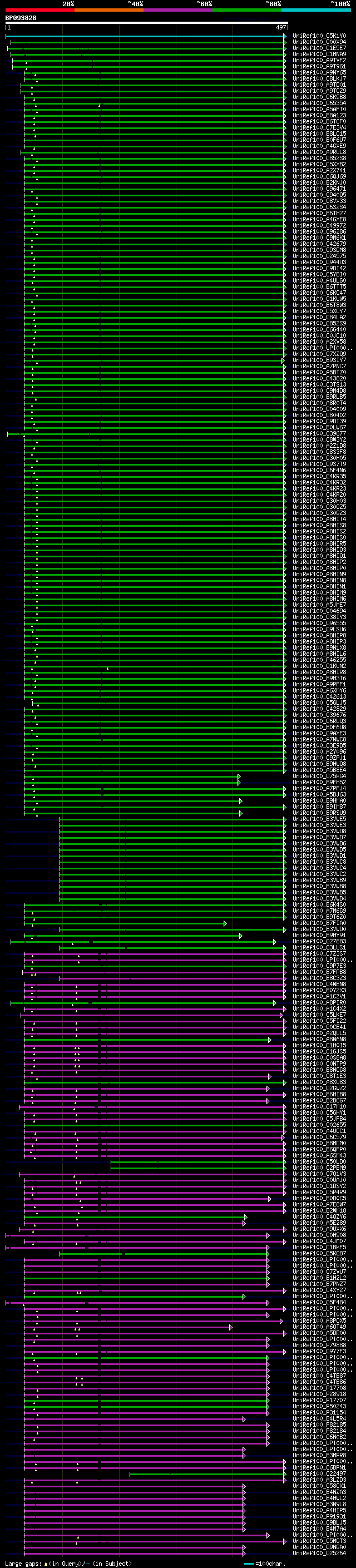The image size is (356, 1568).
Task: Click the UniRef100_Q96471 label
Action: tap(319, 189)
